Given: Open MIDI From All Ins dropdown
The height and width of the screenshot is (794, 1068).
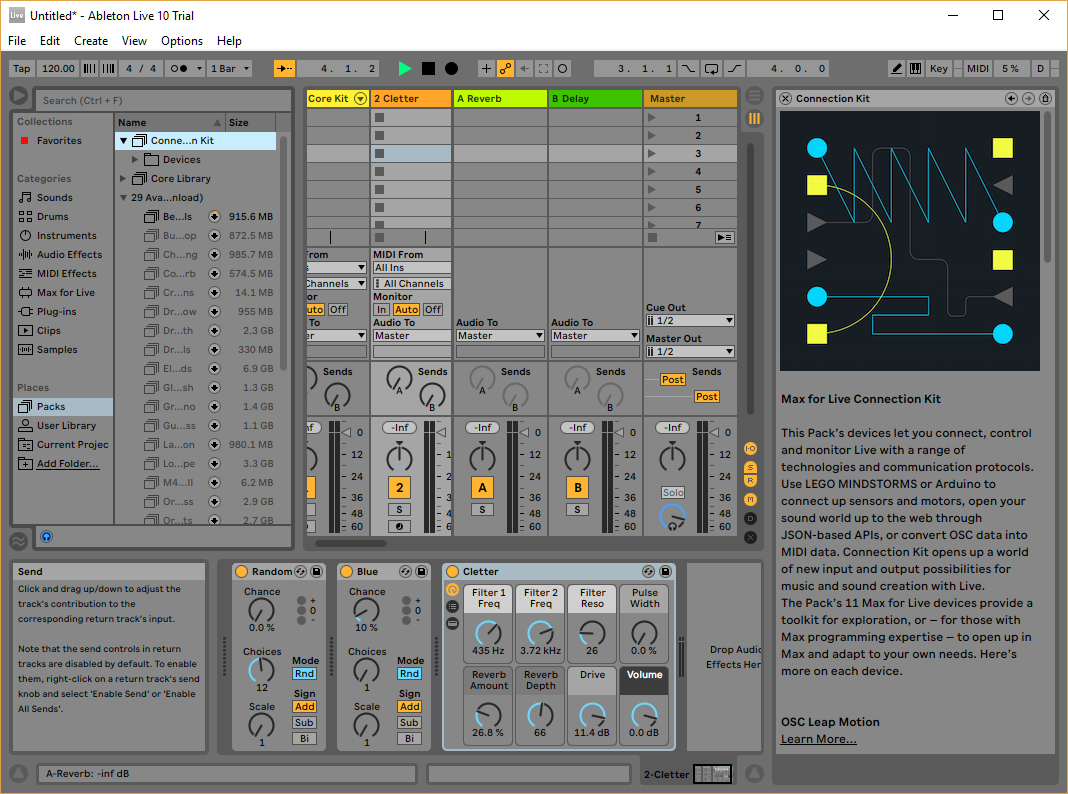Looking at the screenshot, I should click(411, 268).
